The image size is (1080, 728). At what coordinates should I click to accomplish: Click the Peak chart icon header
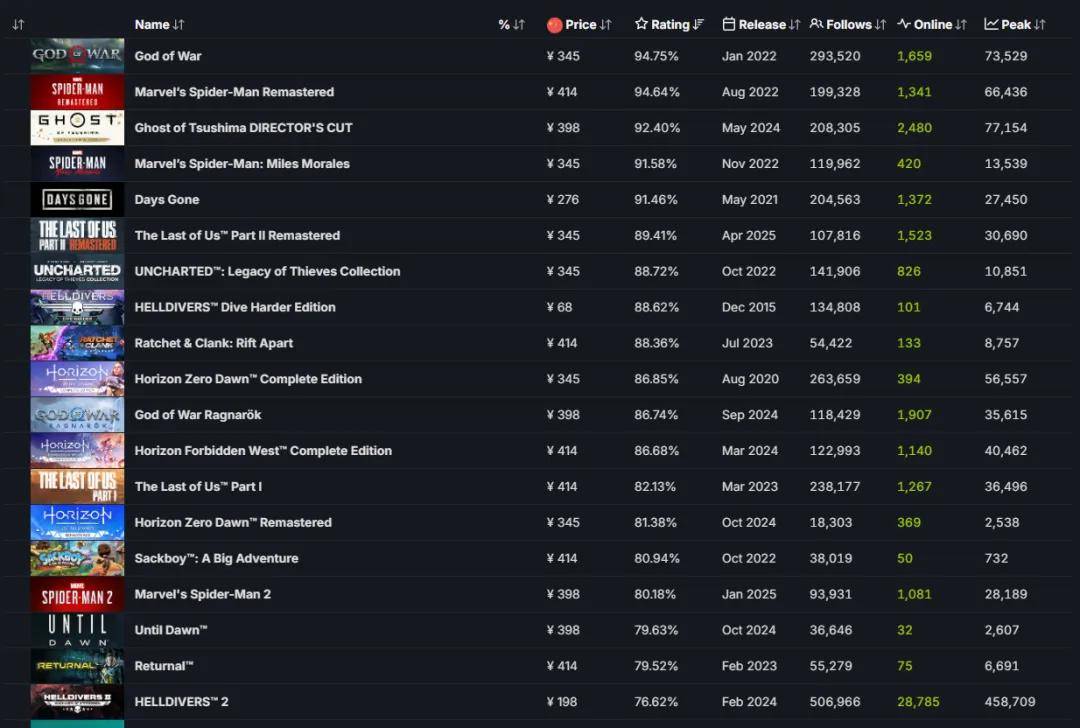991,24
